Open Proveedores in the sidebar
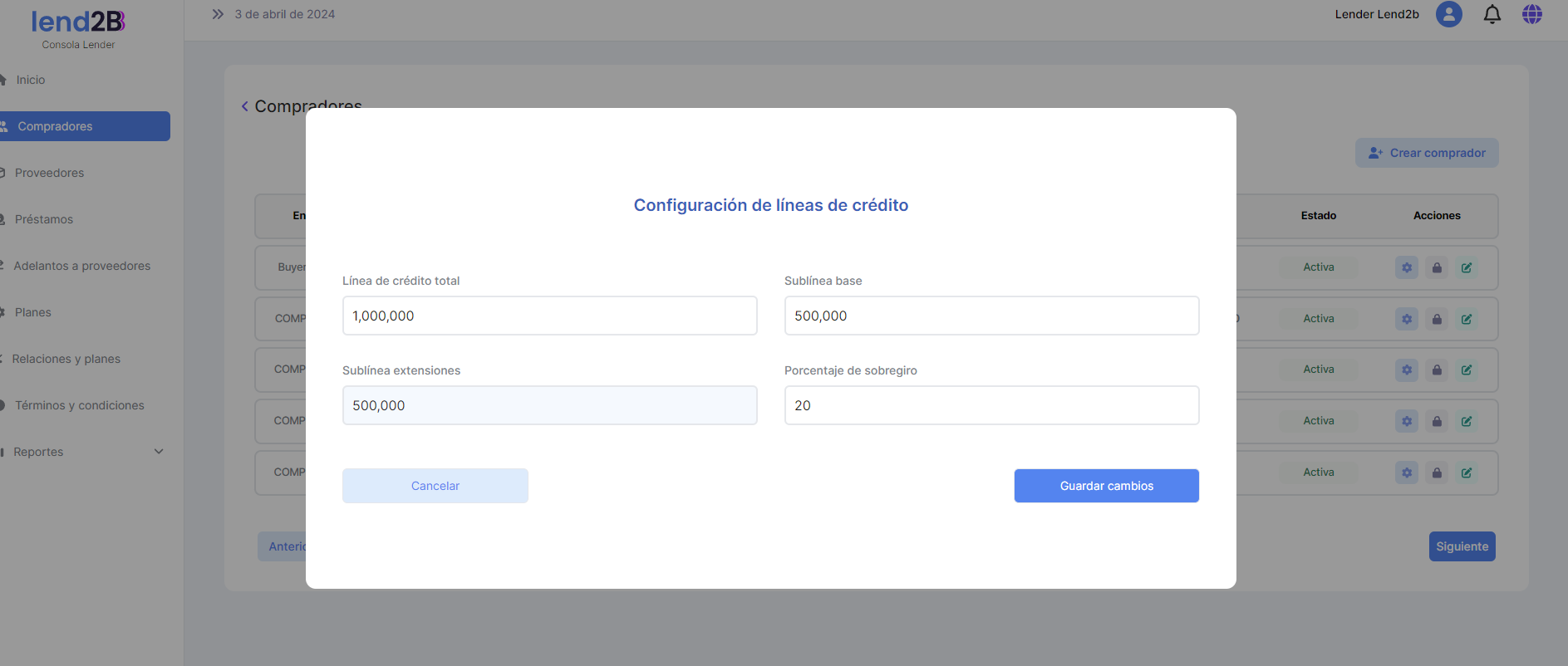Screen dimensions: 1568x666 click(x=49, y=173)
